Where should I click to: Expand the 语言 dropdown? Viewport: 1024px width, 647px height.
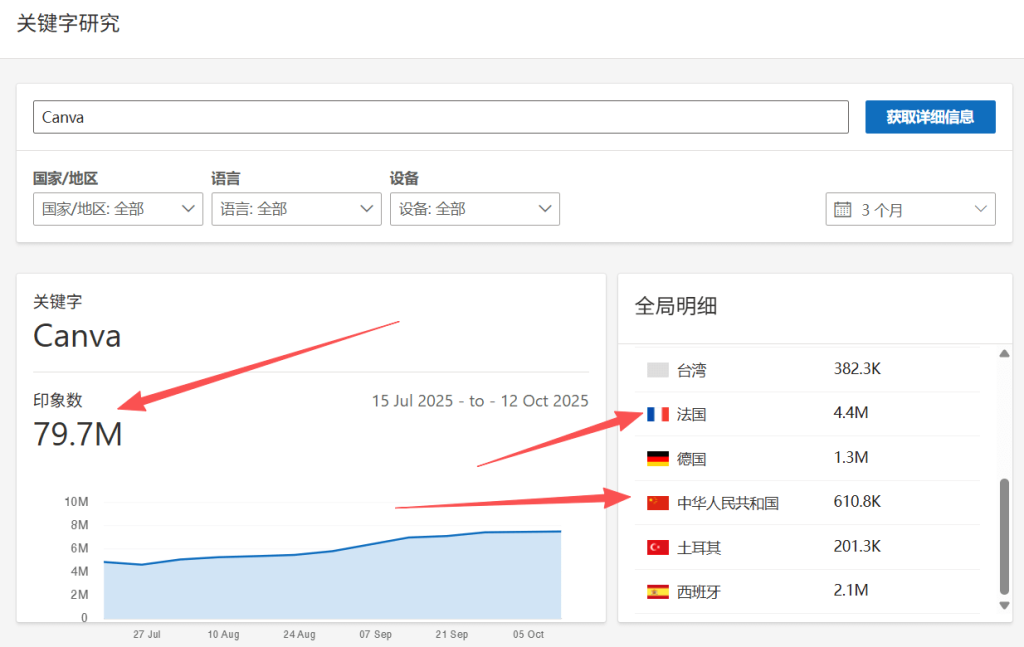pos(296,209)
